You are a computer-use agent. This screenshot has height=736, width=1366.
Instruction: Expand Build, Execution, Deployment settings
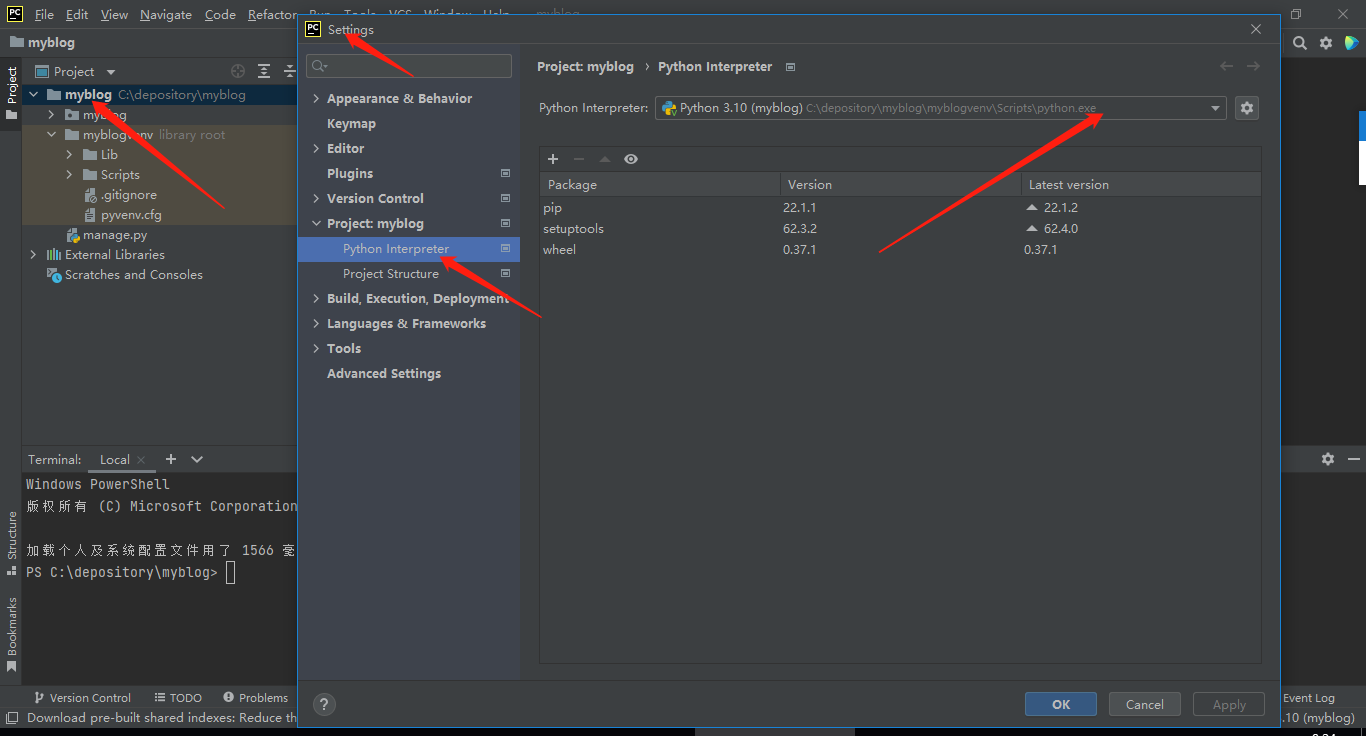[316, 299]
